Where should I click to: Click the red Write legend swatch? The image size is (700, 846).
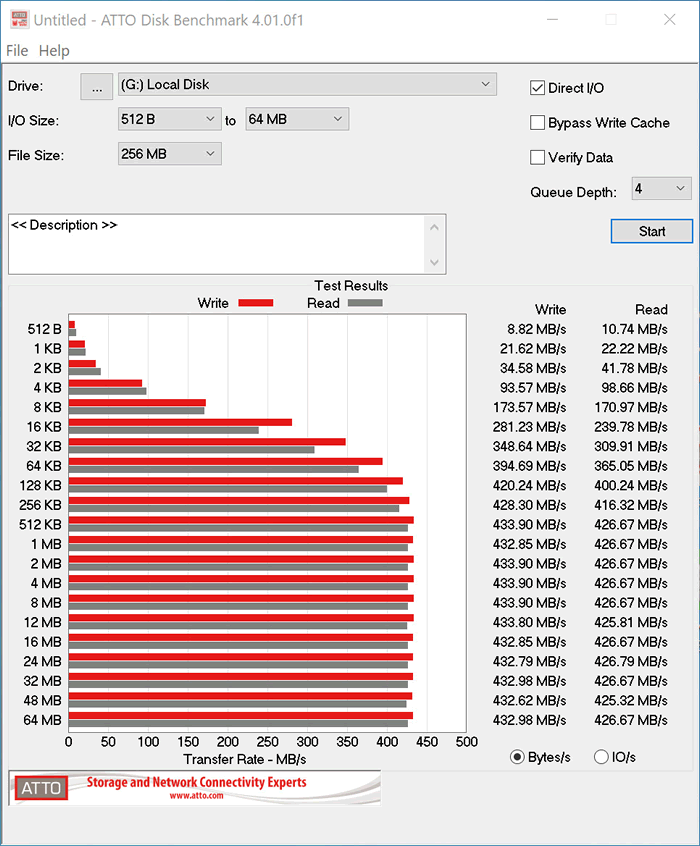[255, 303]
